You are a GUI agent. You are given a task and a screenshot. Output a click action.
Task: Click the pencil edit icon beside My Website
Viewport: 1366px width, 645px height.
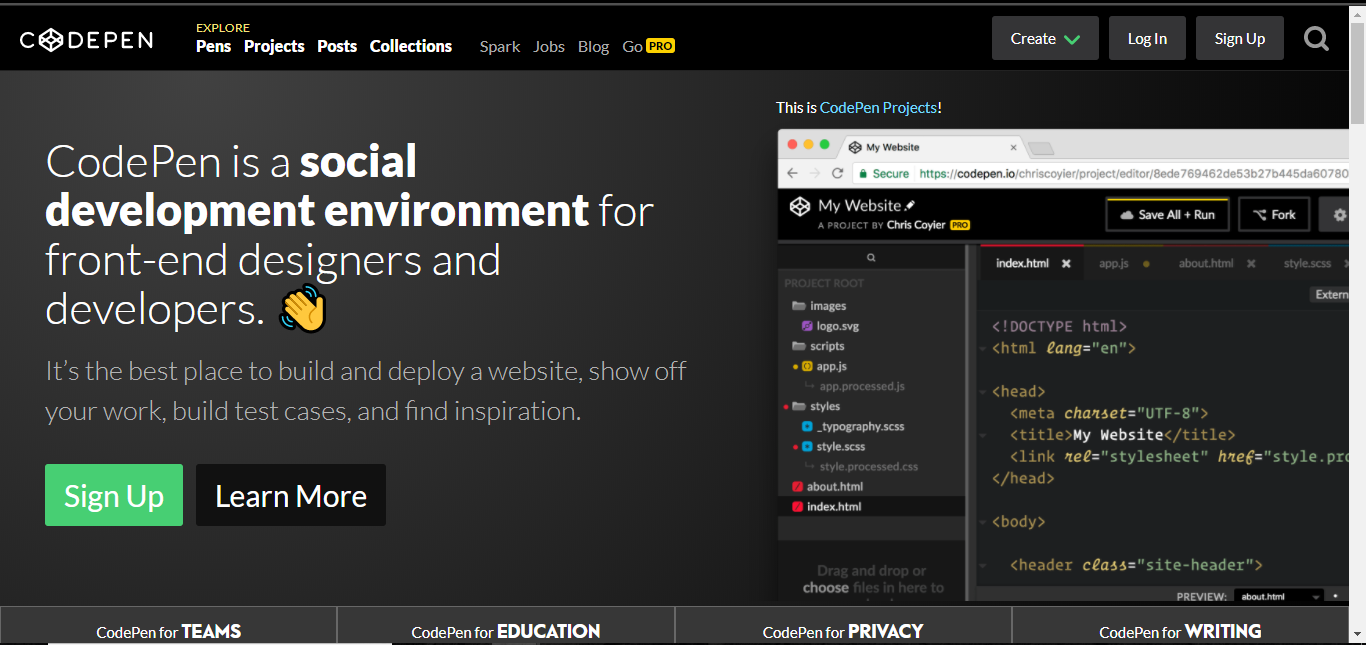point(910,205)
